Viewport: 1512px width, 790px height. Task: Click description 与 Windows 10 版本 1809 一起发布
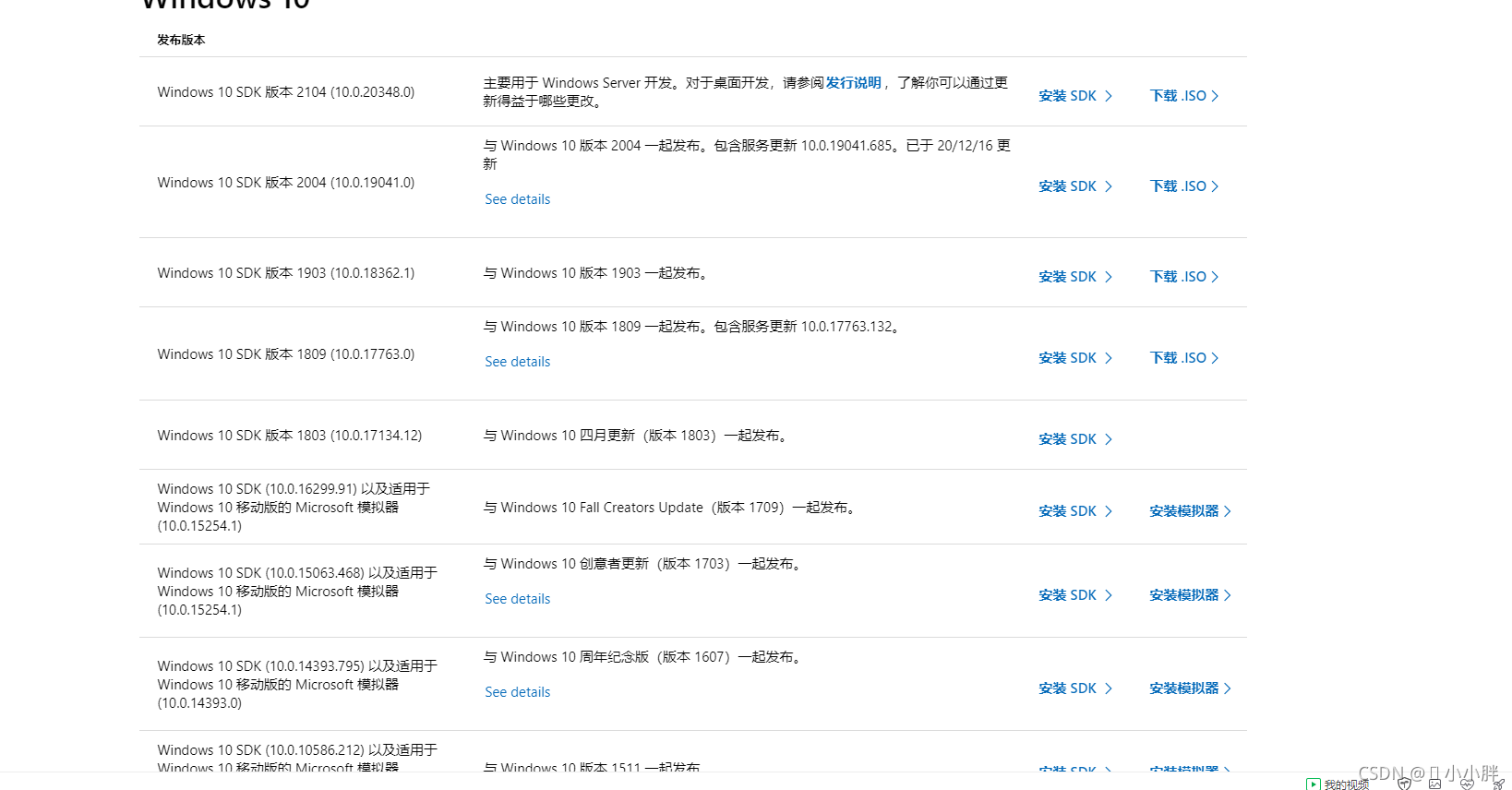[x=692, y=327]
